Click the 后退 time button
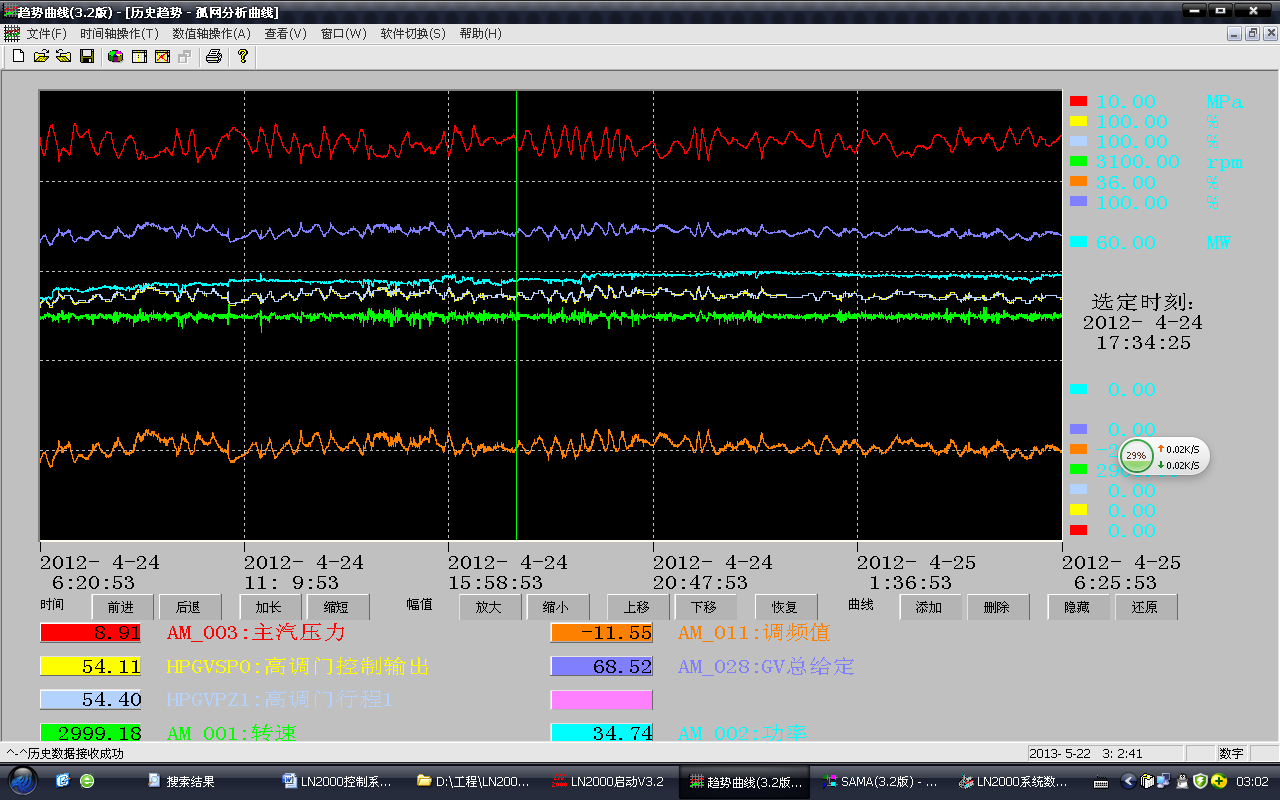The height and width of the screenshot is (800, 1280). pyautogui.click(x=189, y=607)
